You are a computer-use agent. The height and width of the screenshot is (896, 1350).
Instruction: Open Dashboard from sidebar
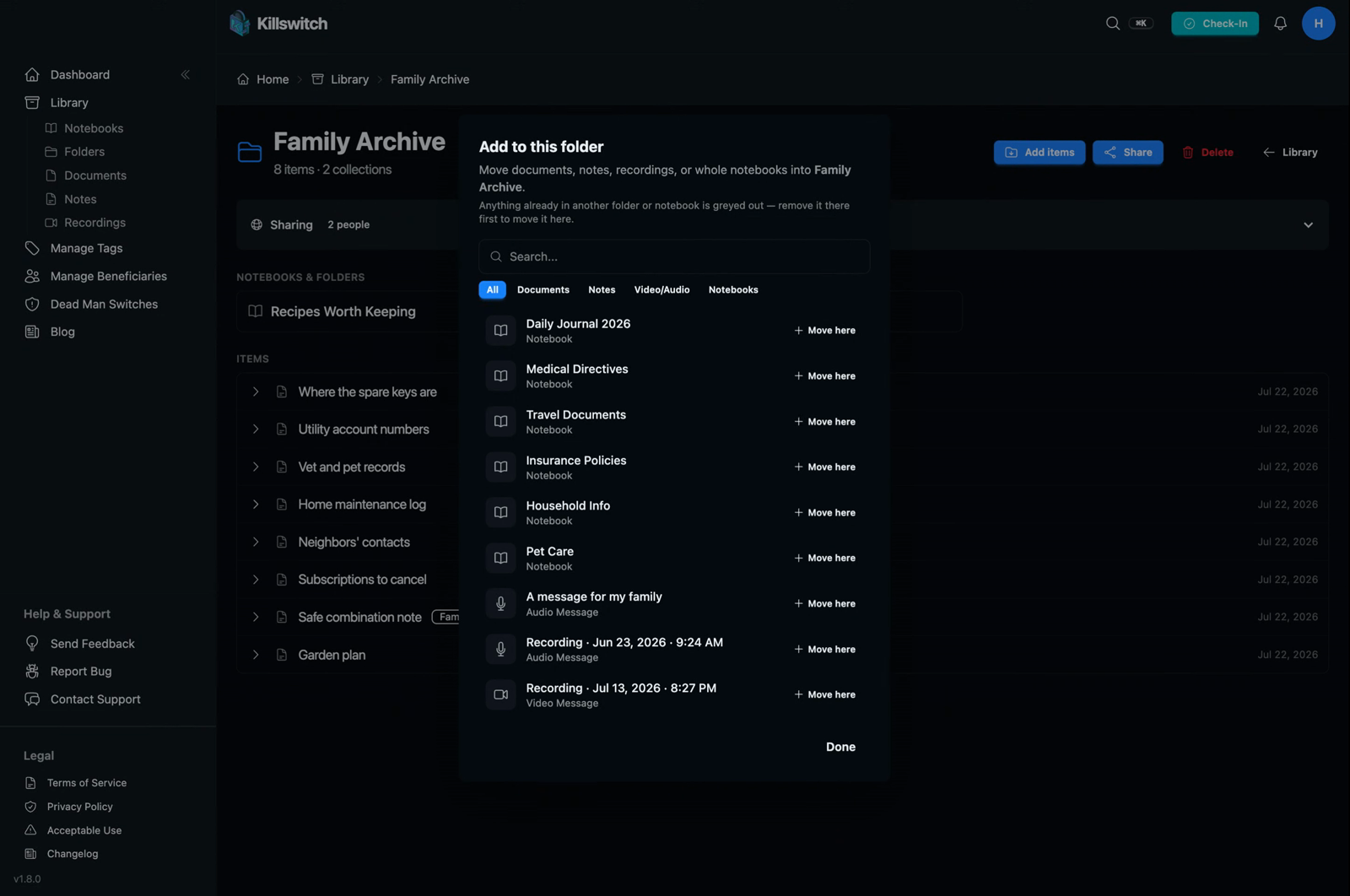79,74
